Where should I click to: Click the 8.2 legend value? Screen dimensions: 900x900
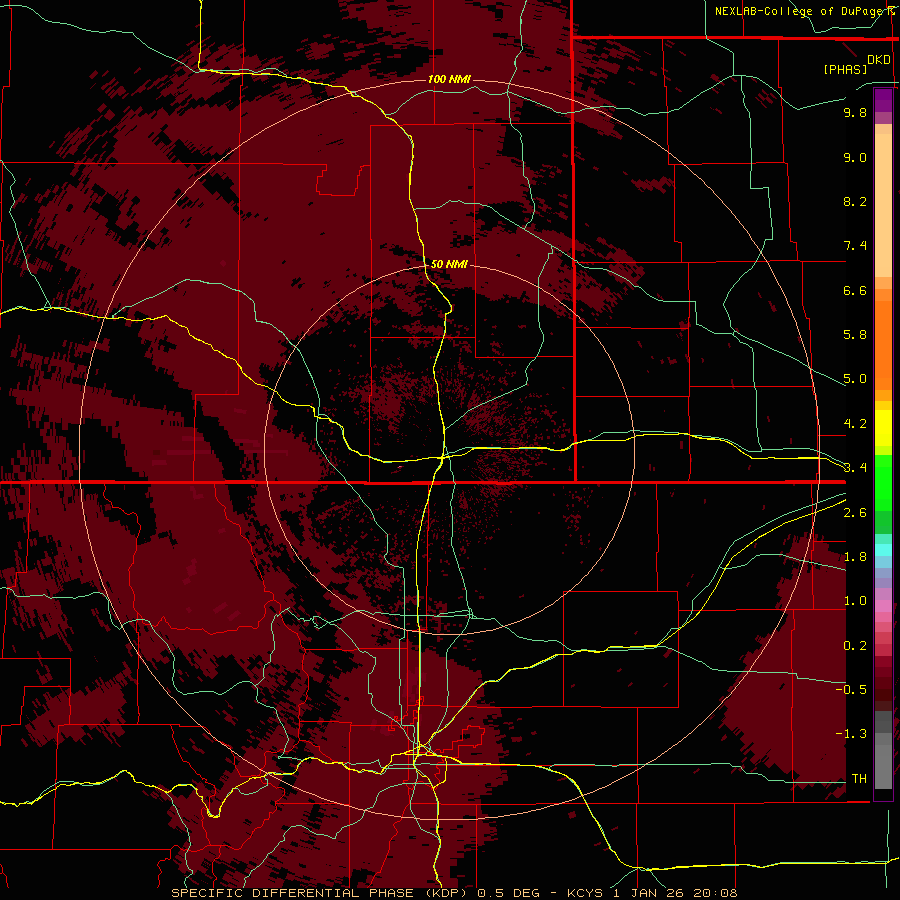point(855,201)
